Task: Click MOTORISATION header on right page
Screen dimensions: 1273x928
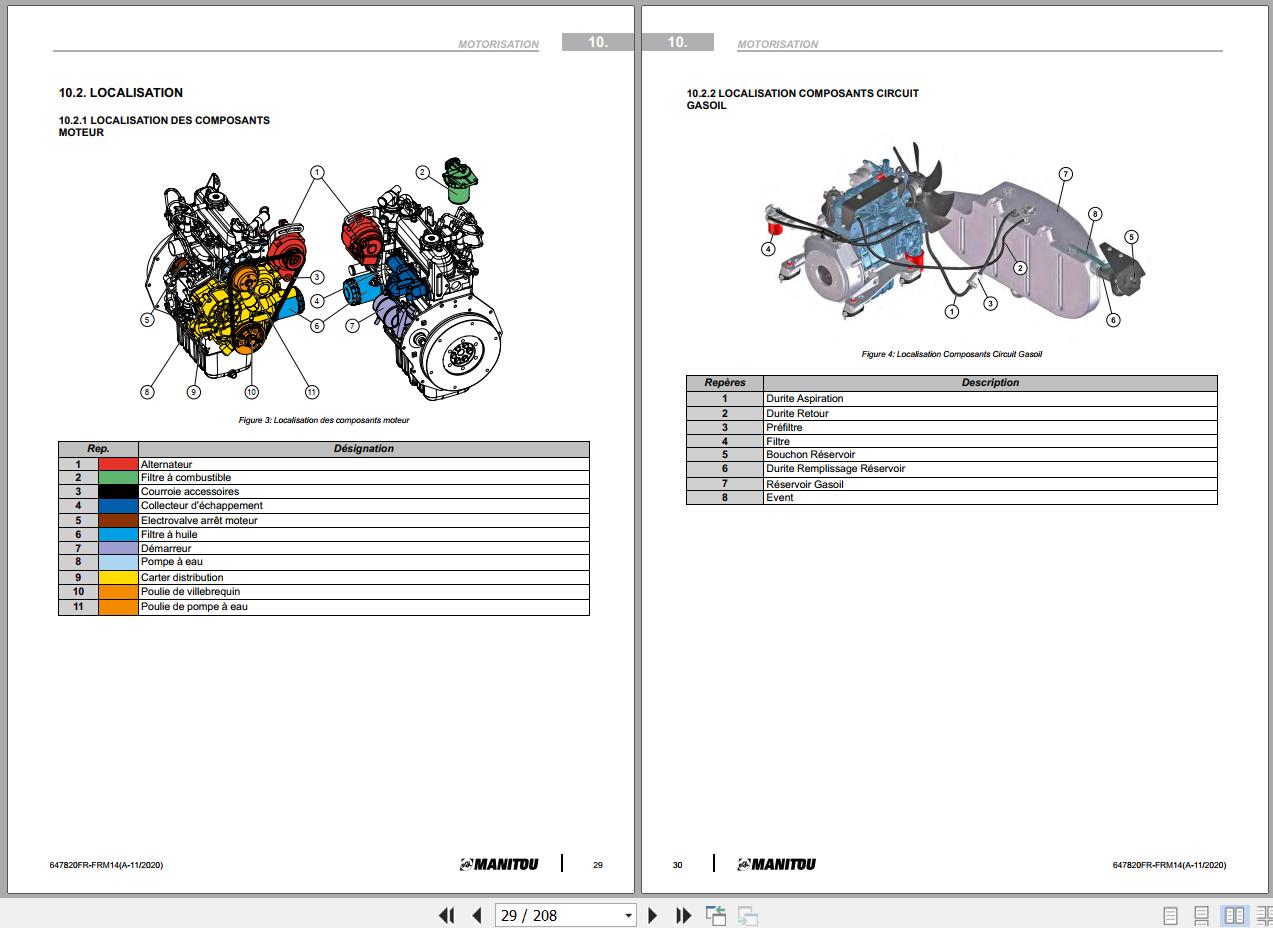Action: coord(777,45)
